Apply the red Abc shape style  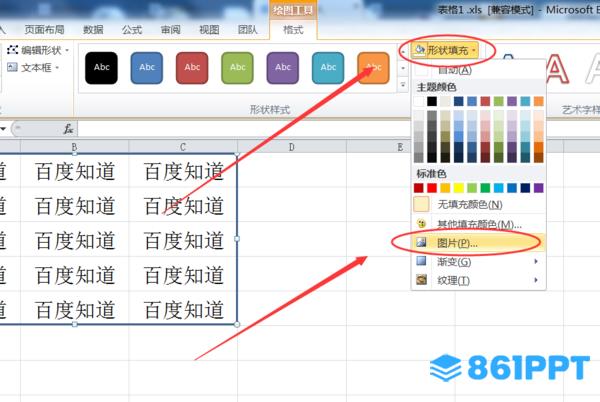(x=192, y=68)
